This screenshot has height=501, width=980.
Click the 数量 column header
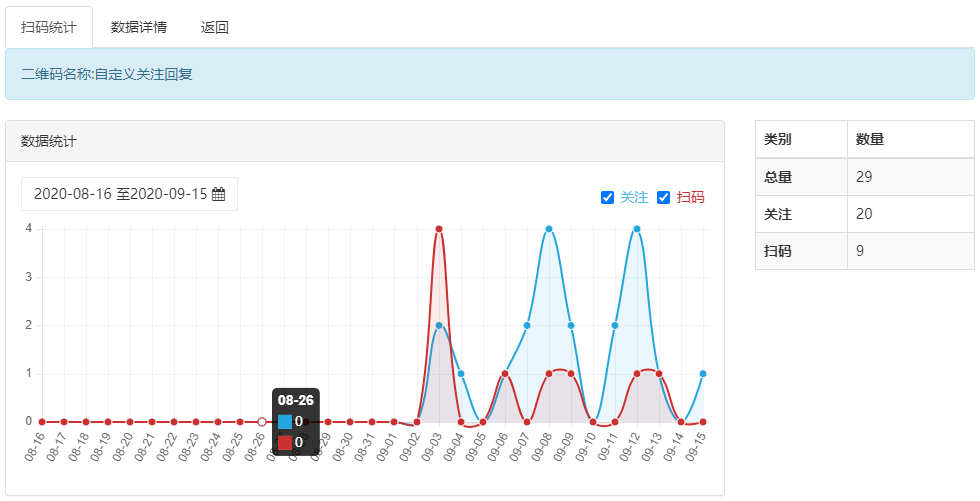pos(911,139)
